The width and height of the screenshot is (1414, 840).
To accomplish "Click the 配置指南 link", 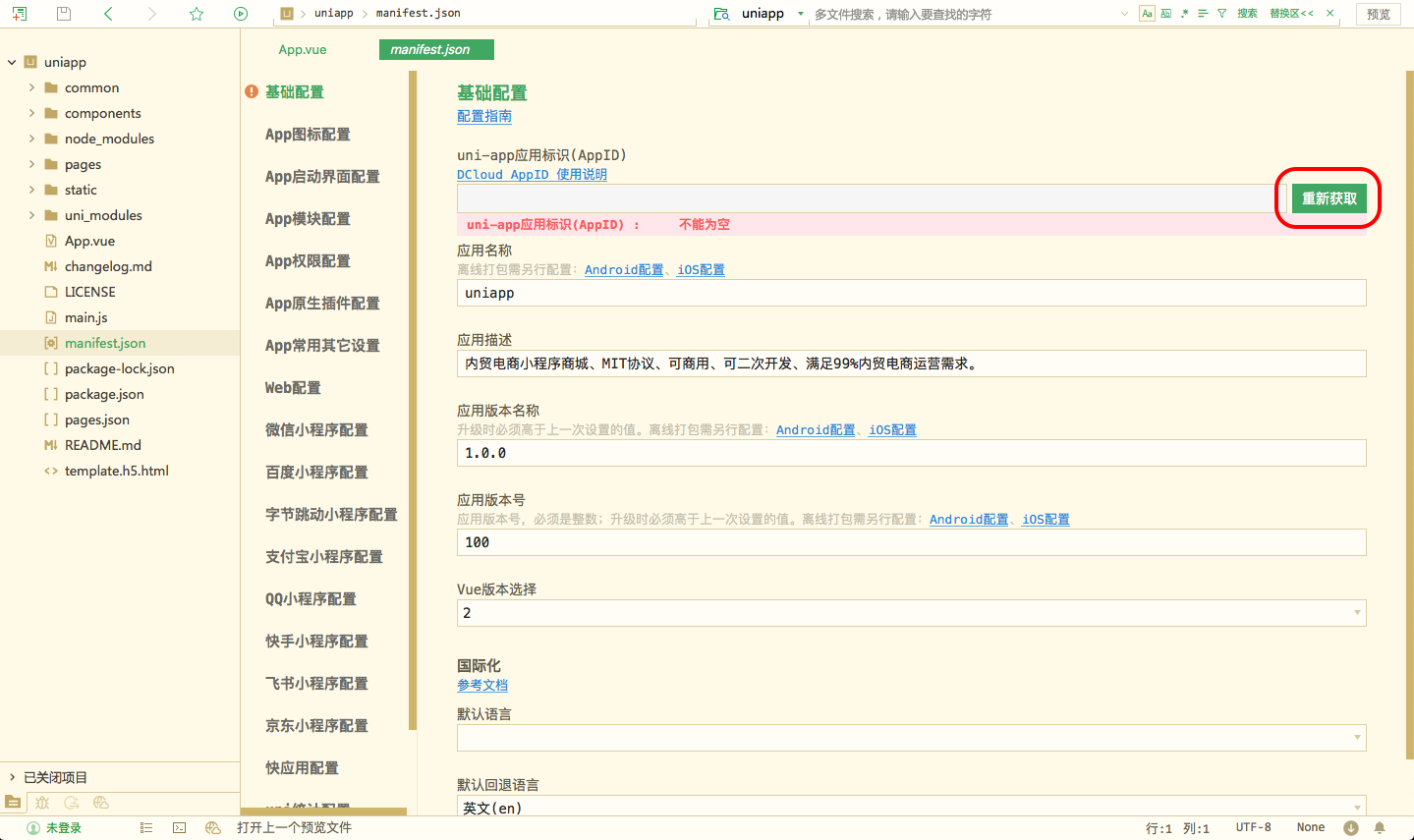I will (484, 116).
